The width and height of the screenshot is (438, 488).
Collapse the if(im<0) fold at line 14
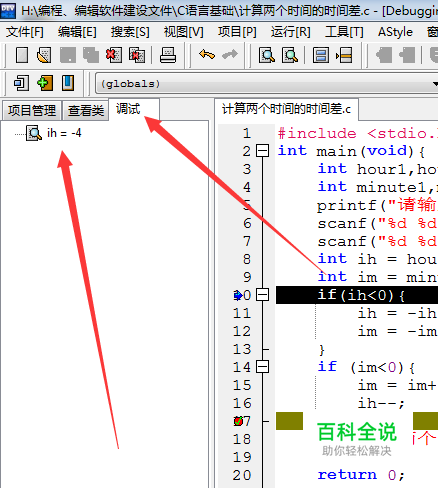tap(262, 367)
